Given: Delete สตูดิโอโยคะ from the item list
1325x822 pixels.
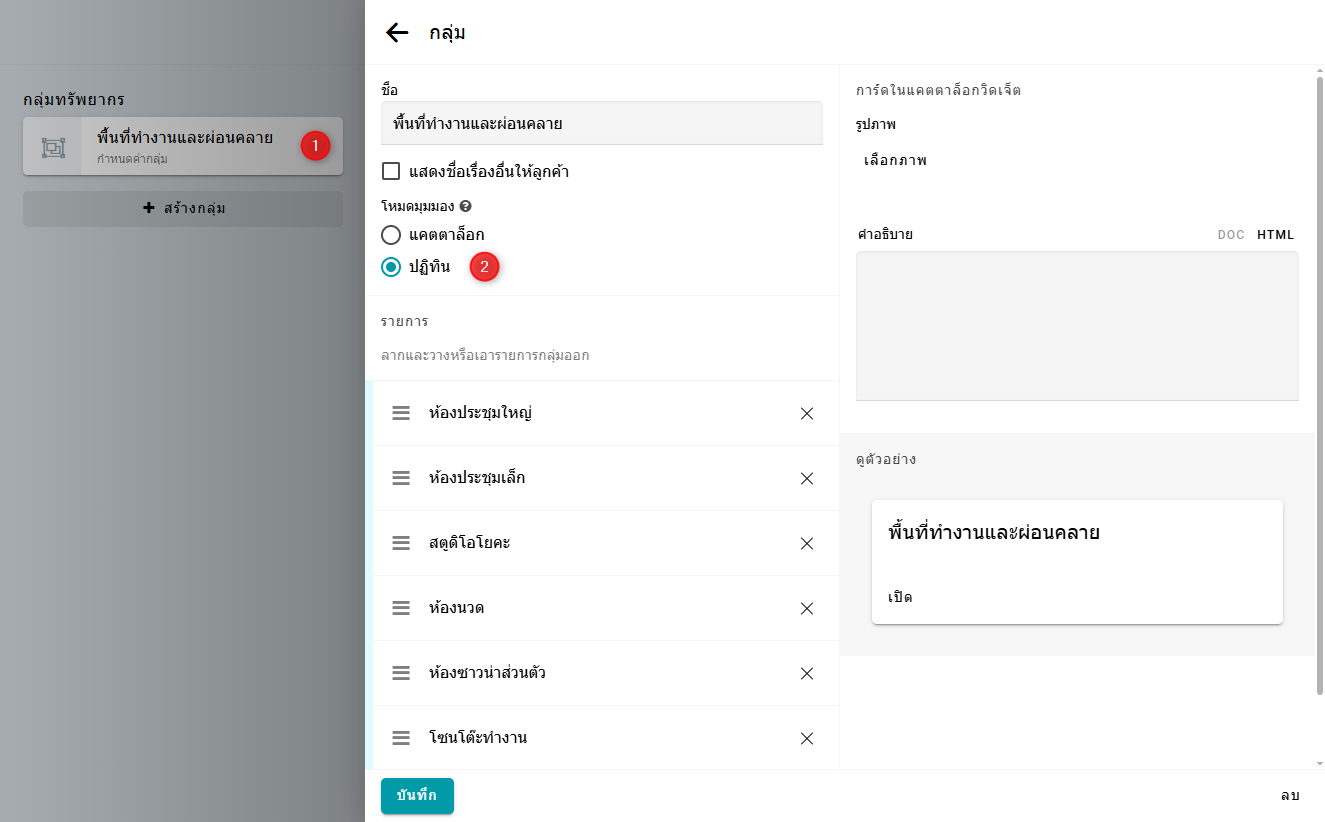Looking at the screenshot, I should pyautogui.click(x=807, y=543).
